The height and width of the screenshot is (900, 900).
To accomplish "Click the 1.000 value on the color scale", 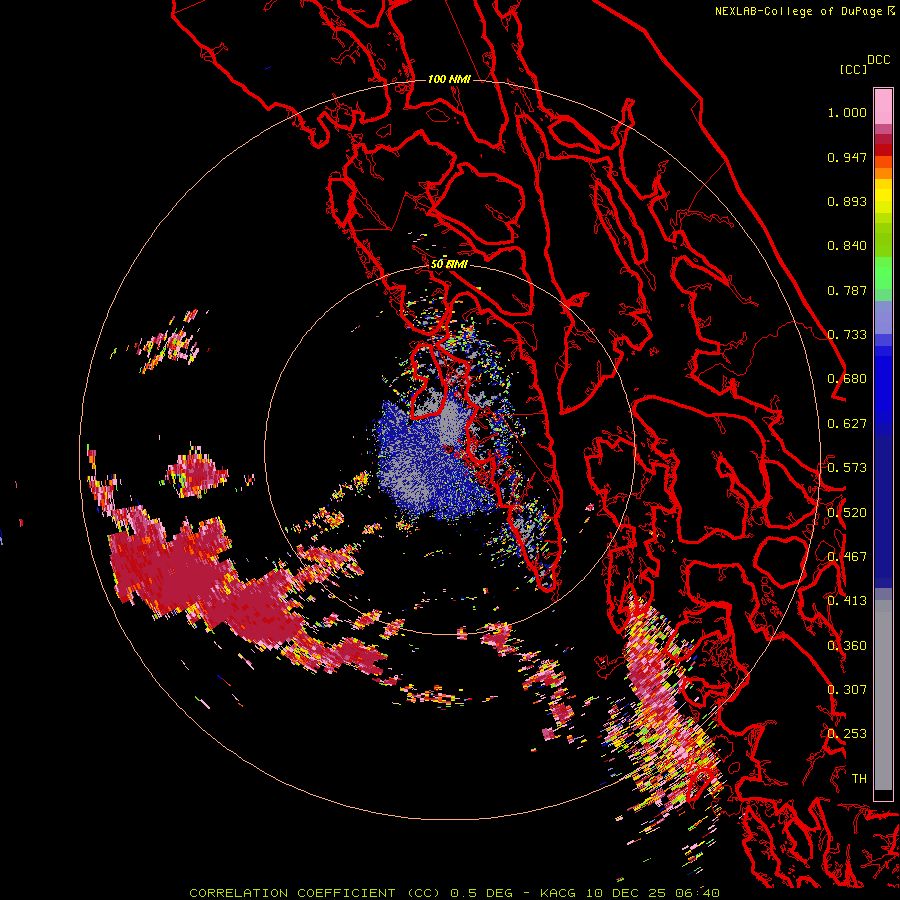I will pyautogui.click(x=847, y=112).
